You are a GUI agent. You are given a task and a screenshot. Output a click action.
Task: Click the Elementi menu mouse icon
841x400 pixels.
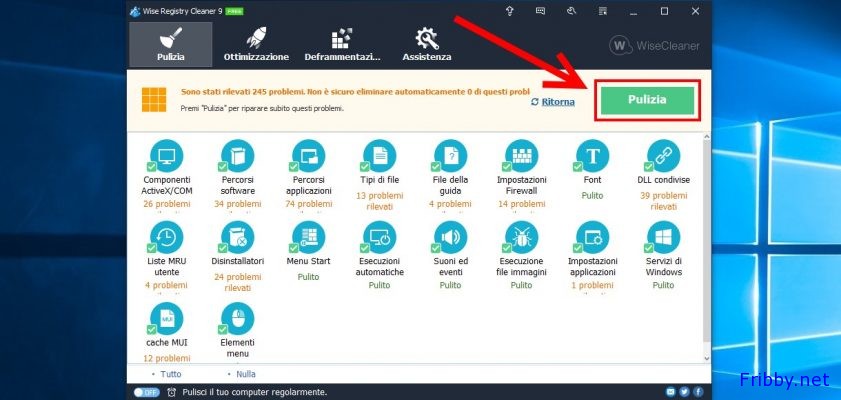coord(237,319)
